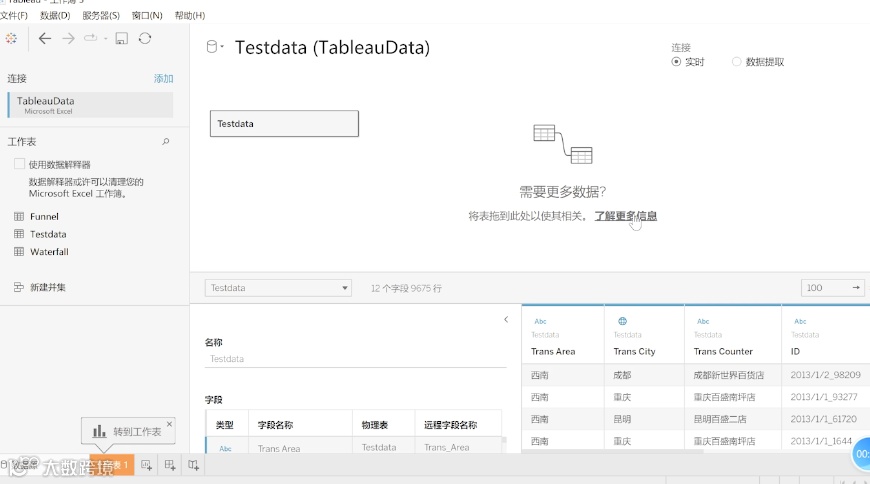Viewport: 870px width, 484px height.
Task: Click Abc type icon above Trans Area column
Action: coord(540,321)
